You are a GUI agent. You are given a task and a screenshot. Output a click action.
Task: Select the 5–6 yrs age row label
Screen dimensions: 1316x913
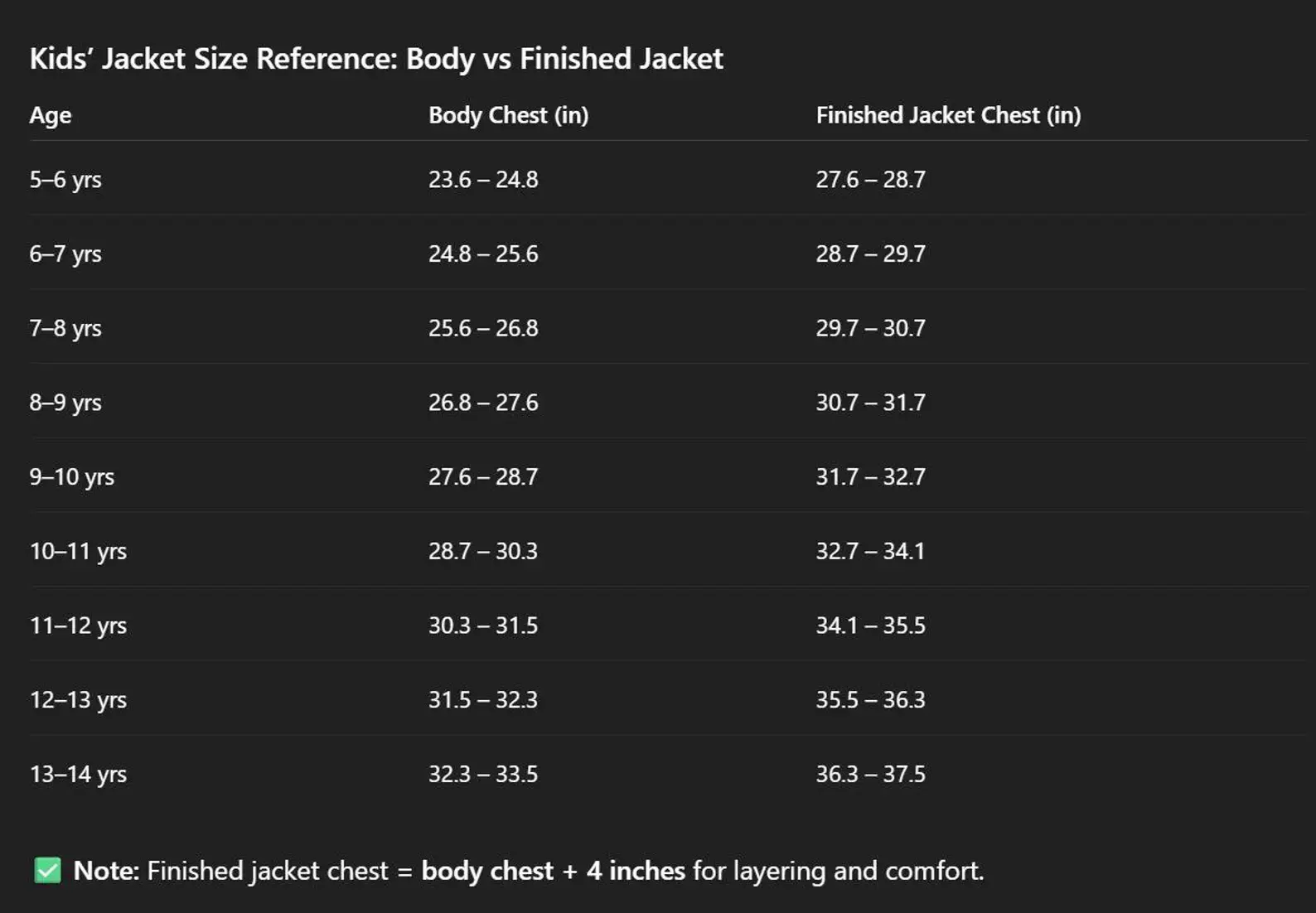click(65, 180)
